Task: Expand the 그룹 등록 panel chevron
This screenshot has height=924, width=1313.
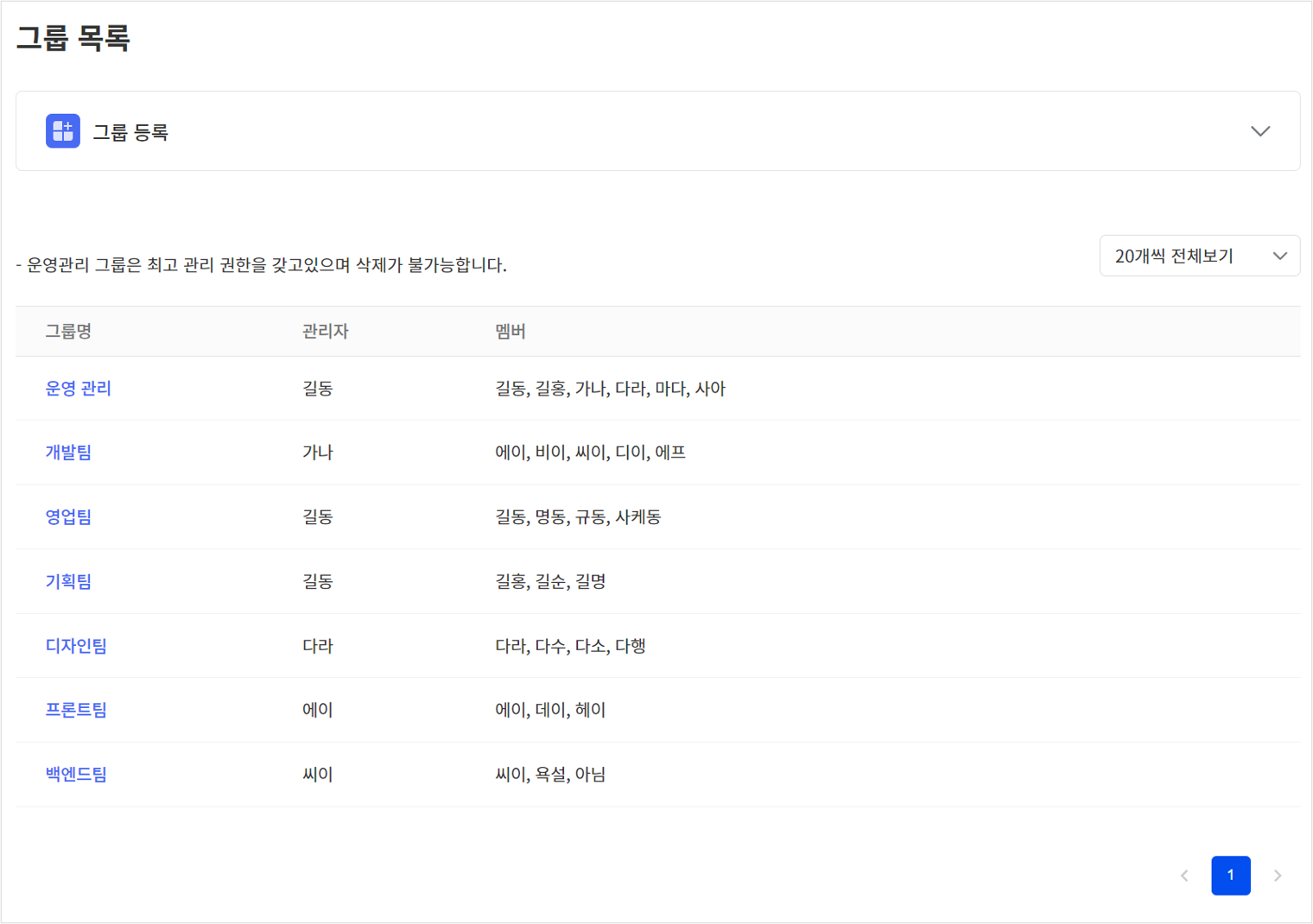Action: coord(1260,131)
